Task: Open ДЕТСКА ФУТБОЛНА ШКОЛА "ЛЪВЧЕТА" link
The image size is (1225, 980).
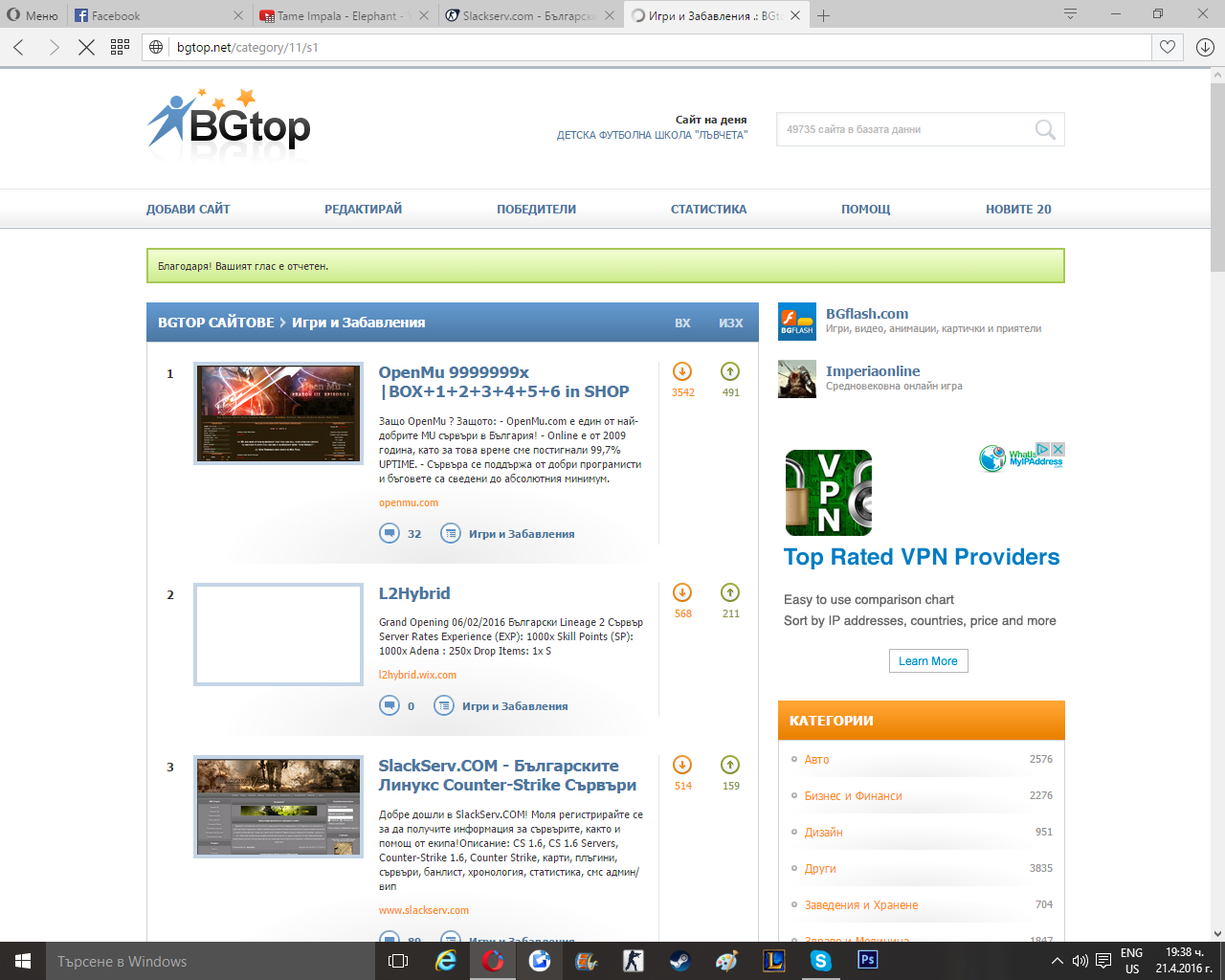Action: point(652,135)
